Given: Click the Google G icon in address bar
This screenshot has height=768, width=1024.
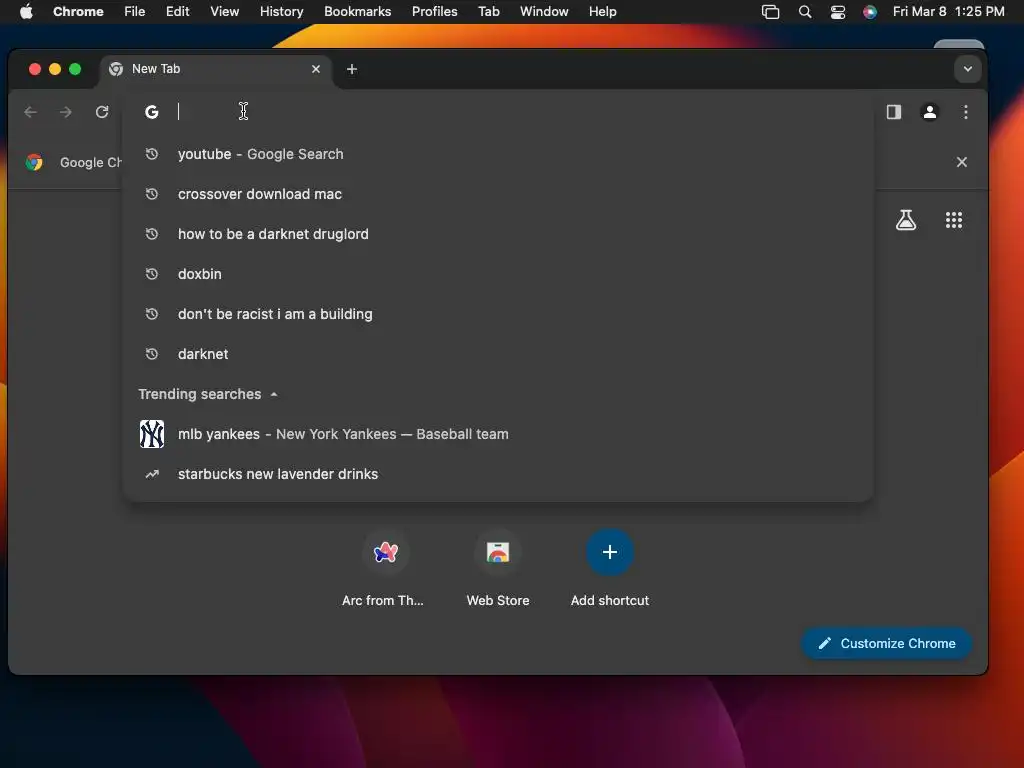Looking at the screenshot, I should (x=152, y=112).
